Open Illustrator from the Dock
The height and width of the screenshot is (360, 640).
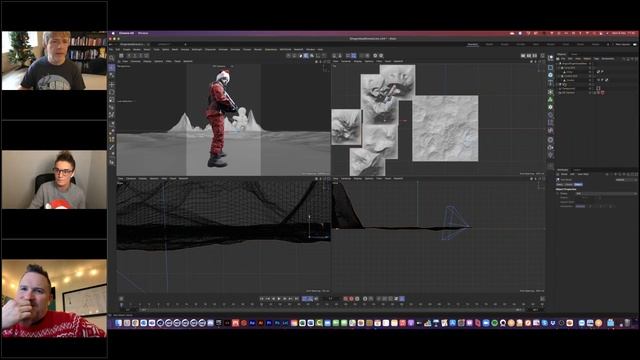260,323
